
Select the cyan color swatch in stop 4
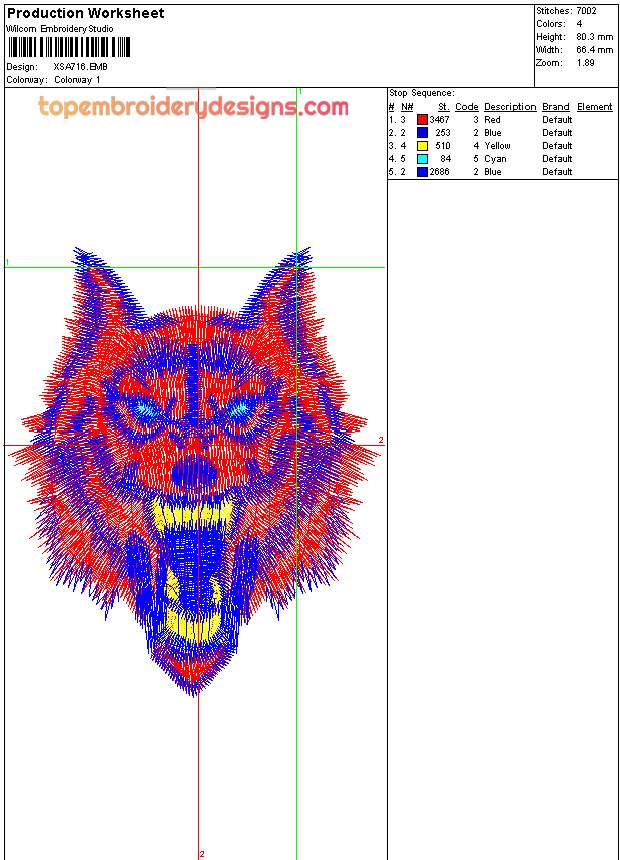tap(422, 159)
